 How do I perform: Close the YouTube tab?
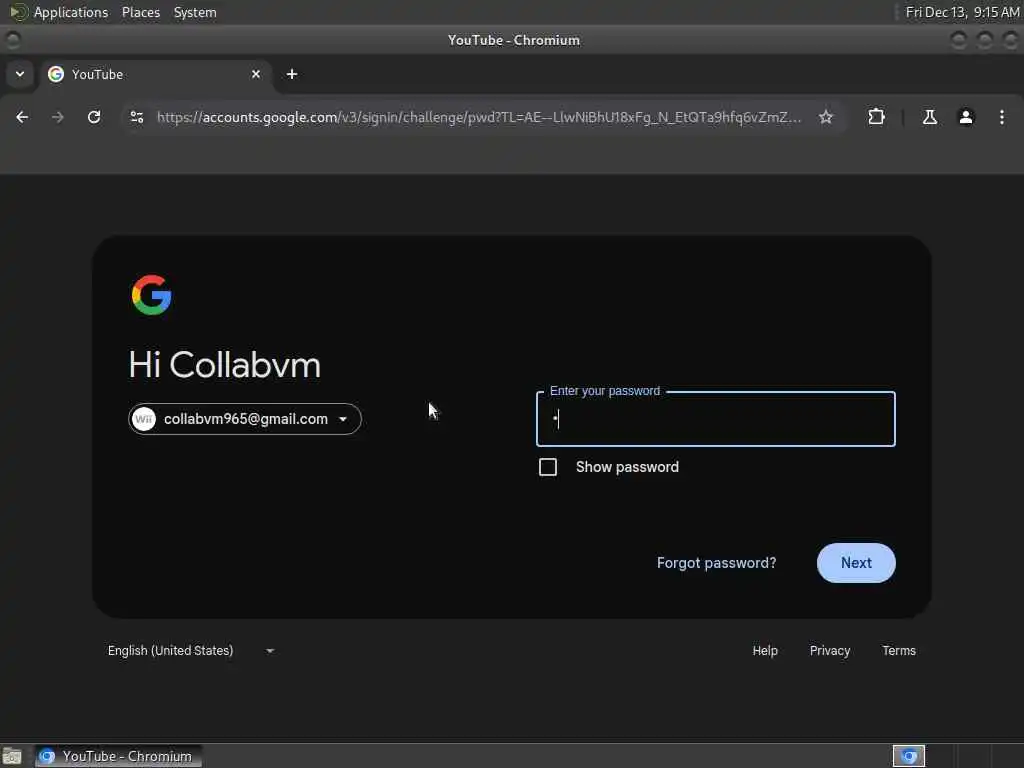(256, 74)
